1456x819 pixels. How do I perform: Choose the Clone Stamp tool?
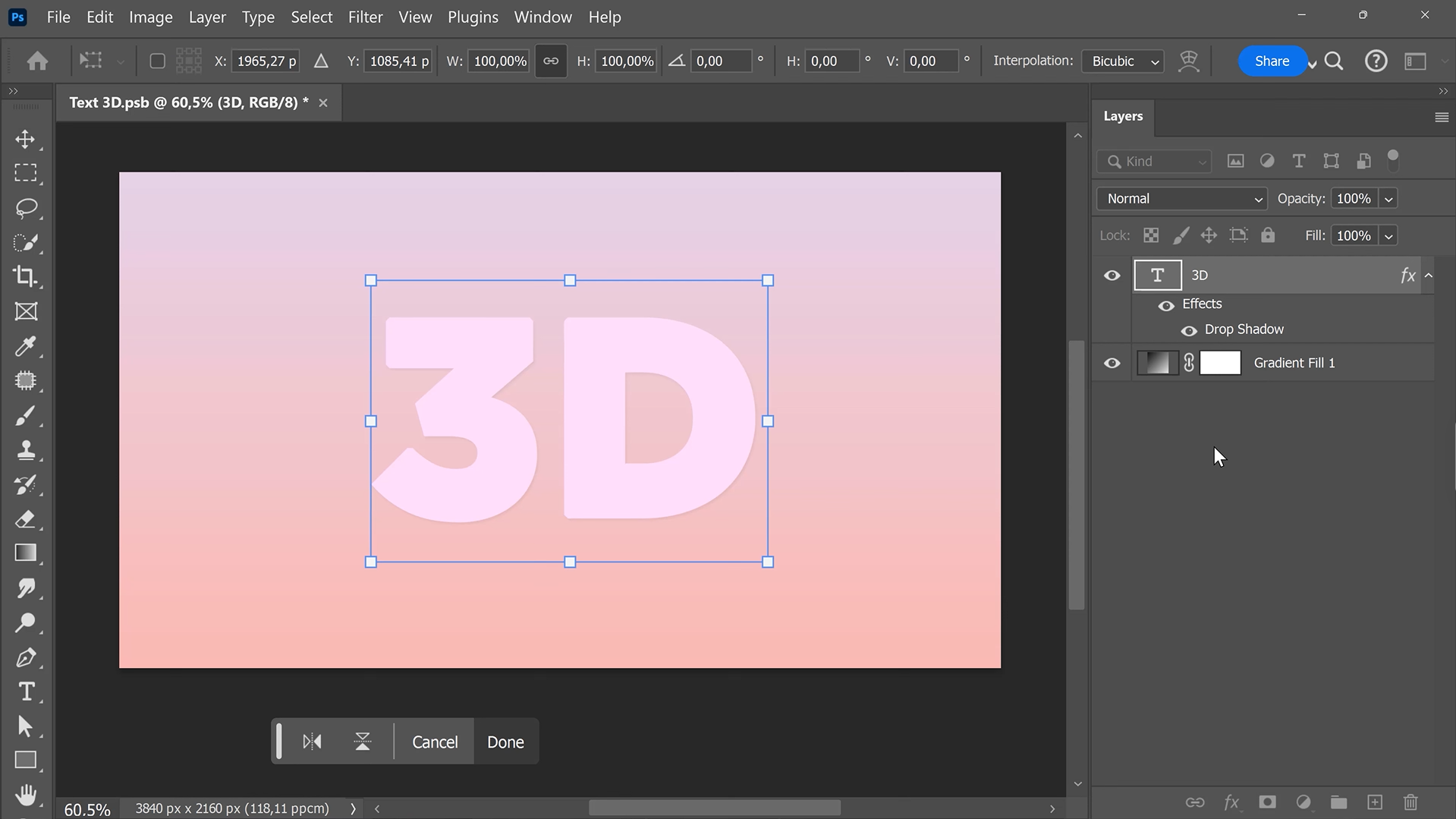(25, 450)
